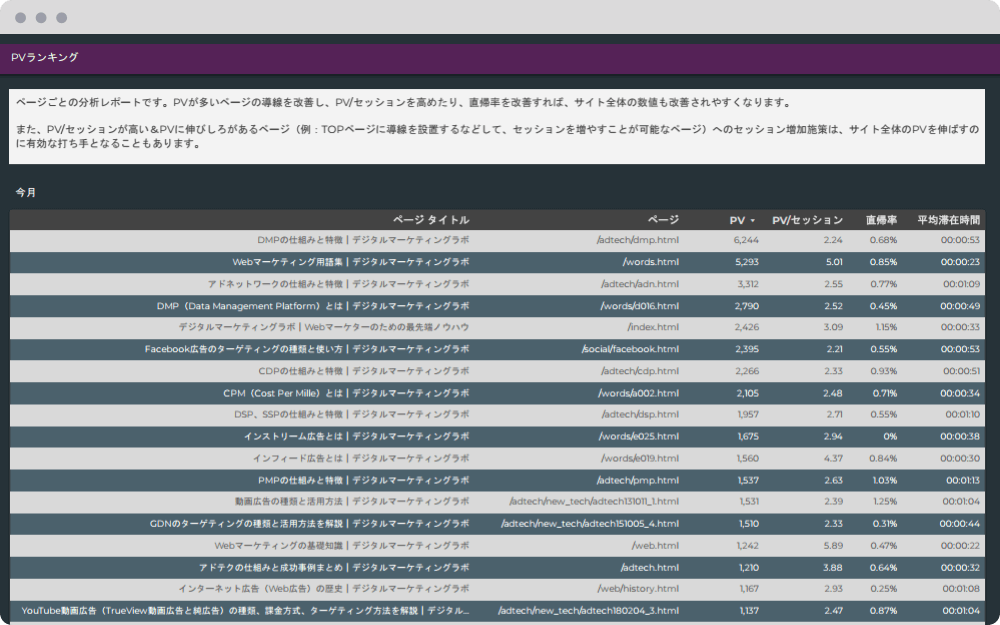Sort table by 平均滞在時間 column header

point(948,220)
